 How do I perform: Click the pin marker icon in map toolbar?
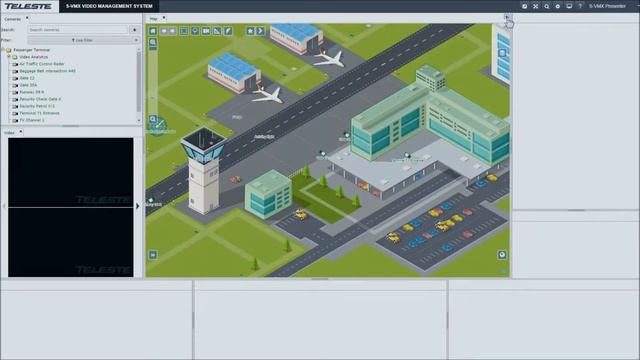195,31
